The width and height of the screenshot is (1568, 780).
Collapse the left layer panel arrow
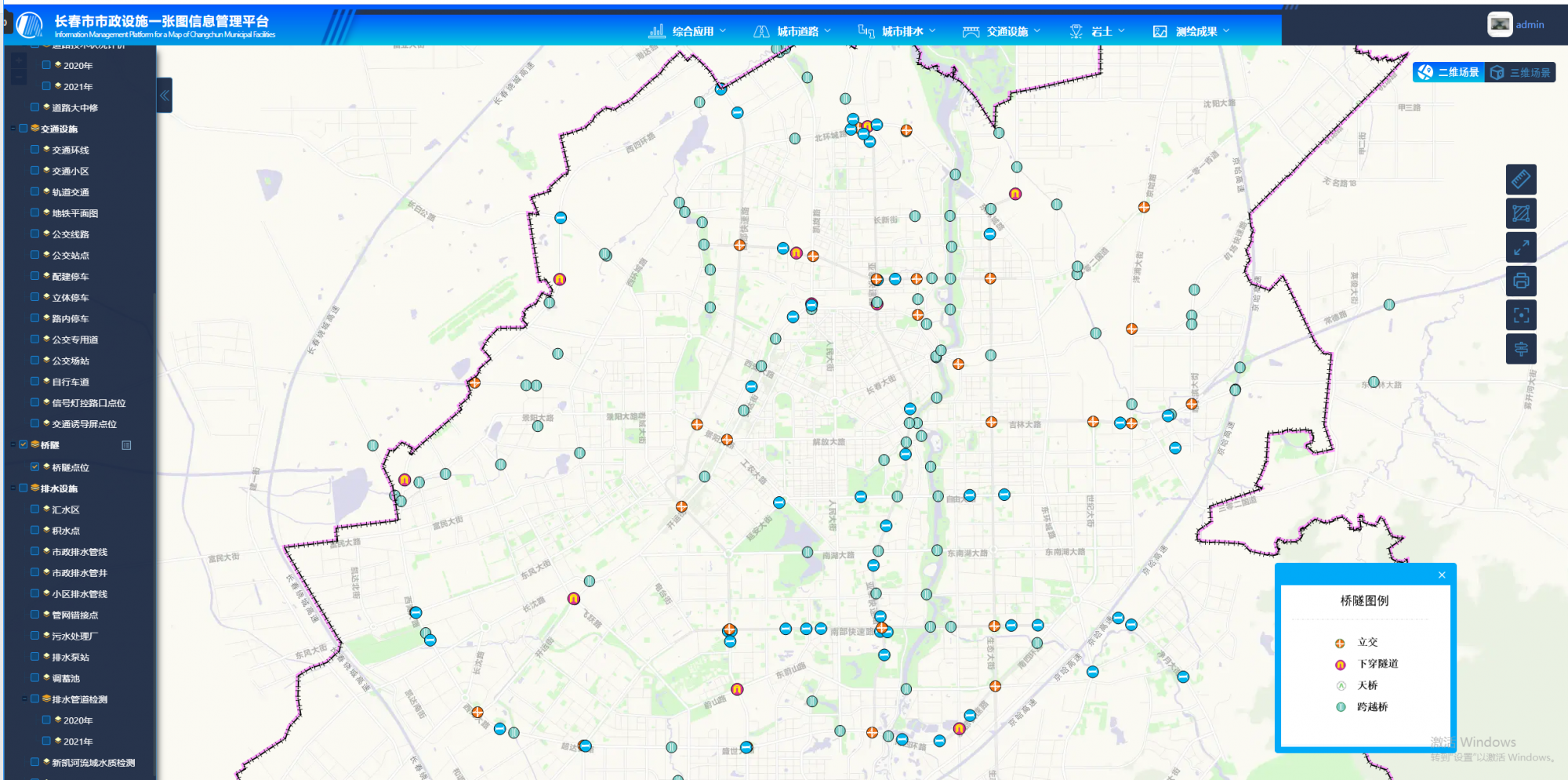point(165,96)
